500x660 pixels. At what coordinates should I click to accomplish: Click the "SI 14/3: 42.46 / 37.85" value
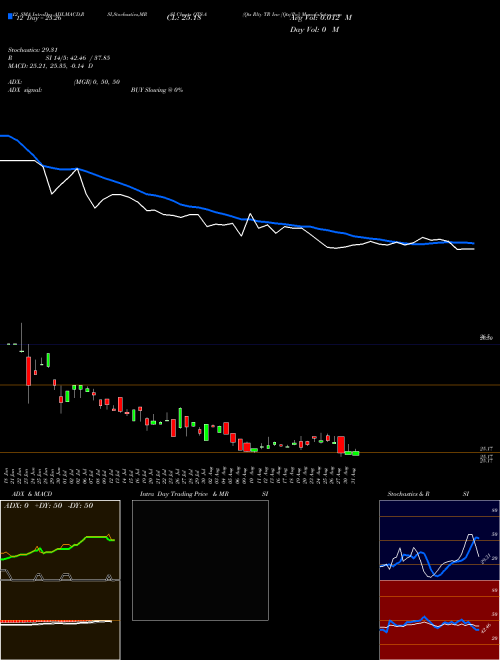click(78, 58)
